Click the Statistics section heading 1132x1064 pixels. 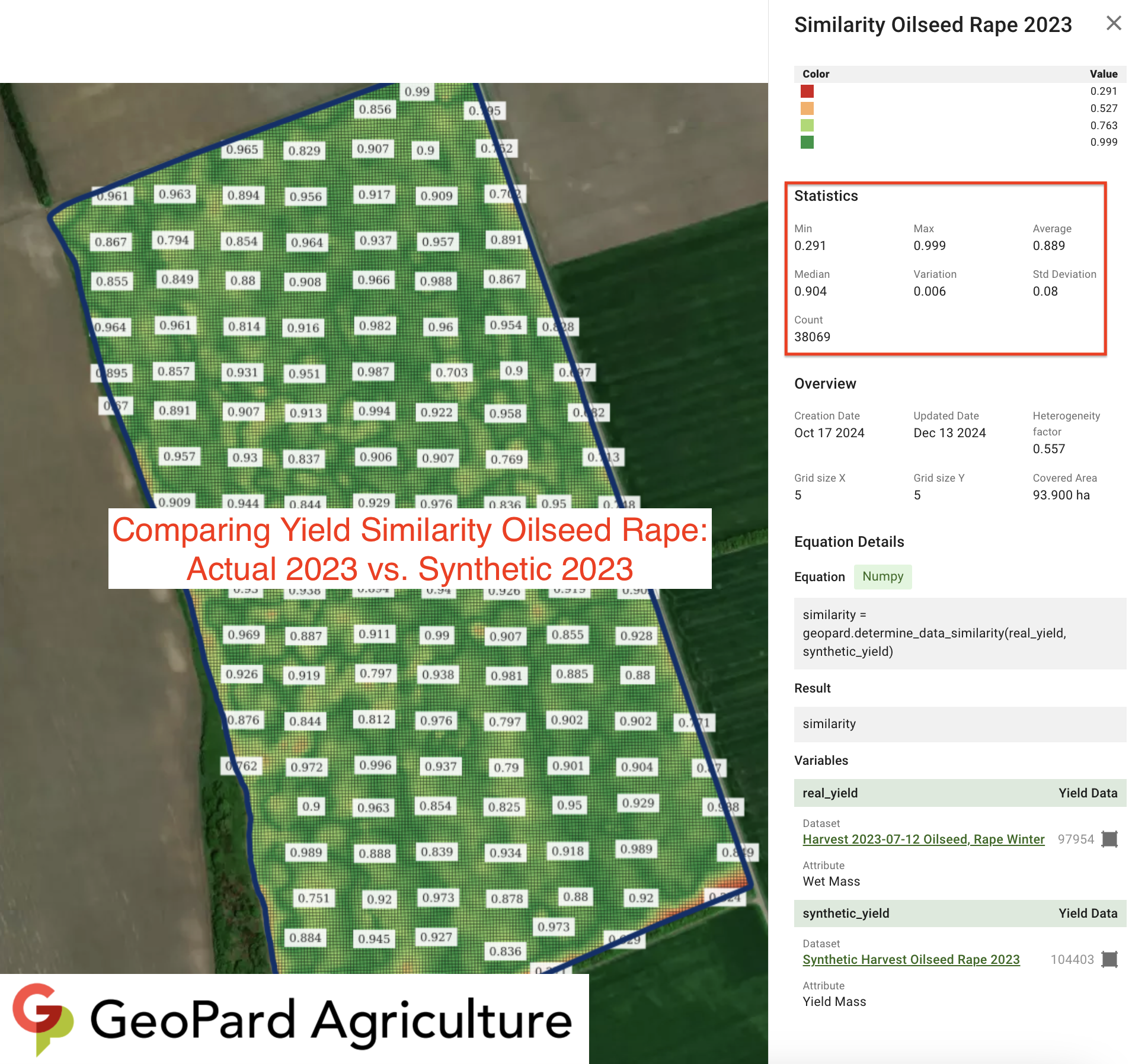tap(826, 196)
